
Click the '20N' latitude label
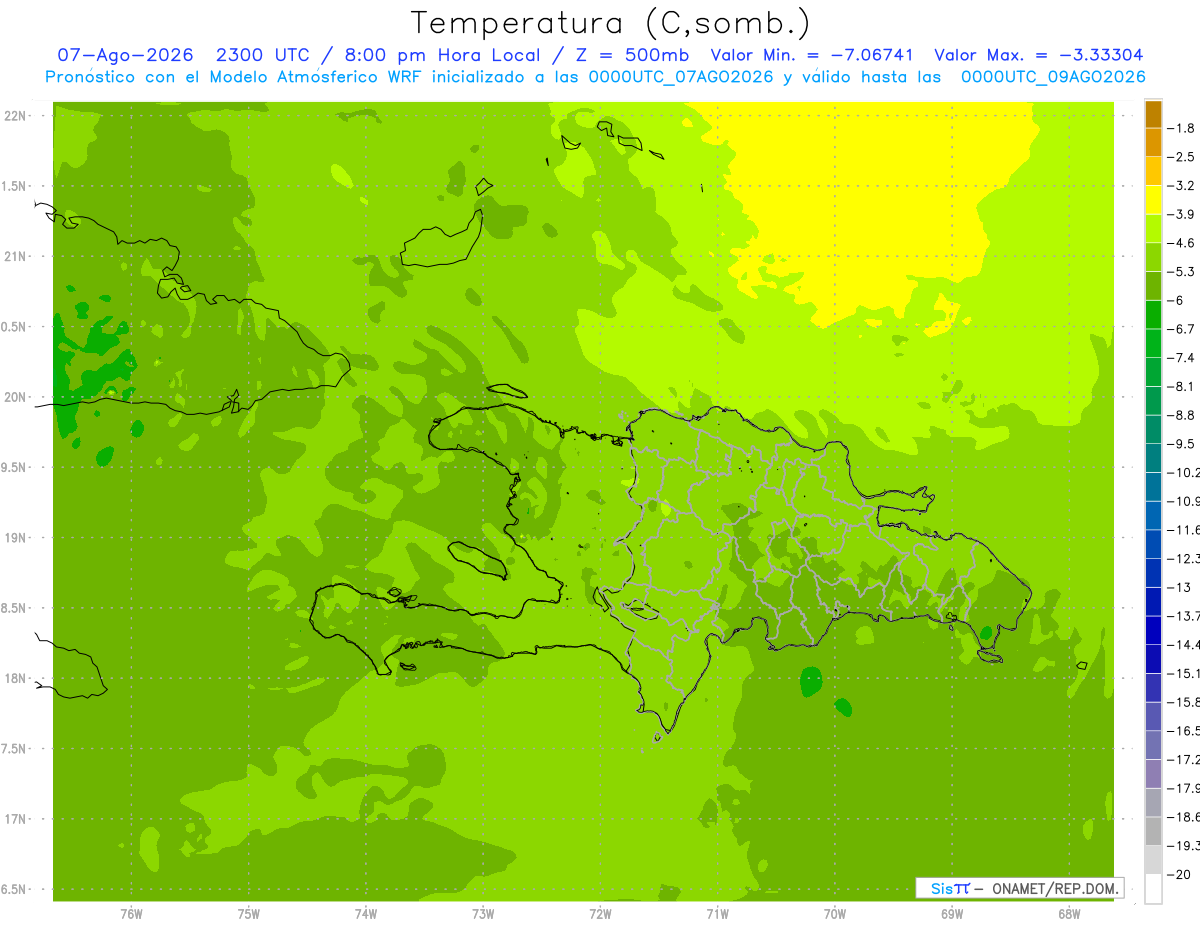pos(15,397)
